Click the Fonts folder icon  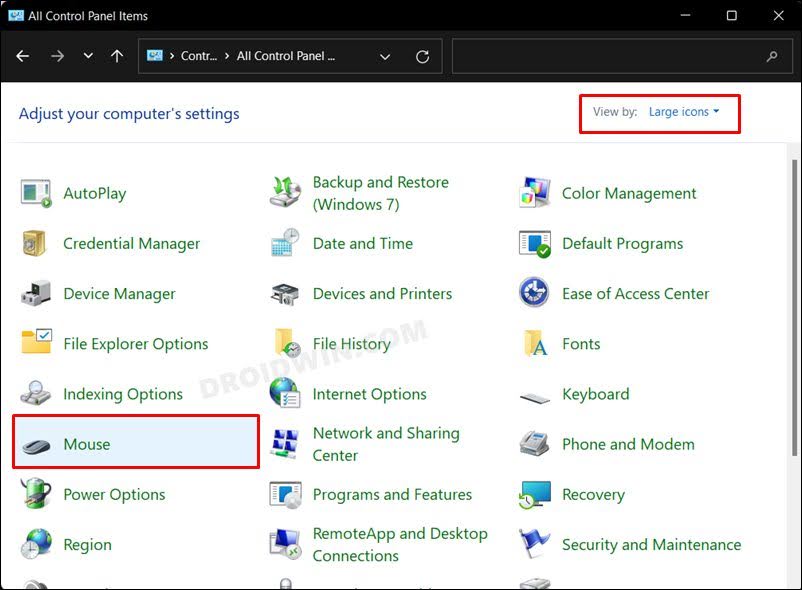(x=534, y=344)
